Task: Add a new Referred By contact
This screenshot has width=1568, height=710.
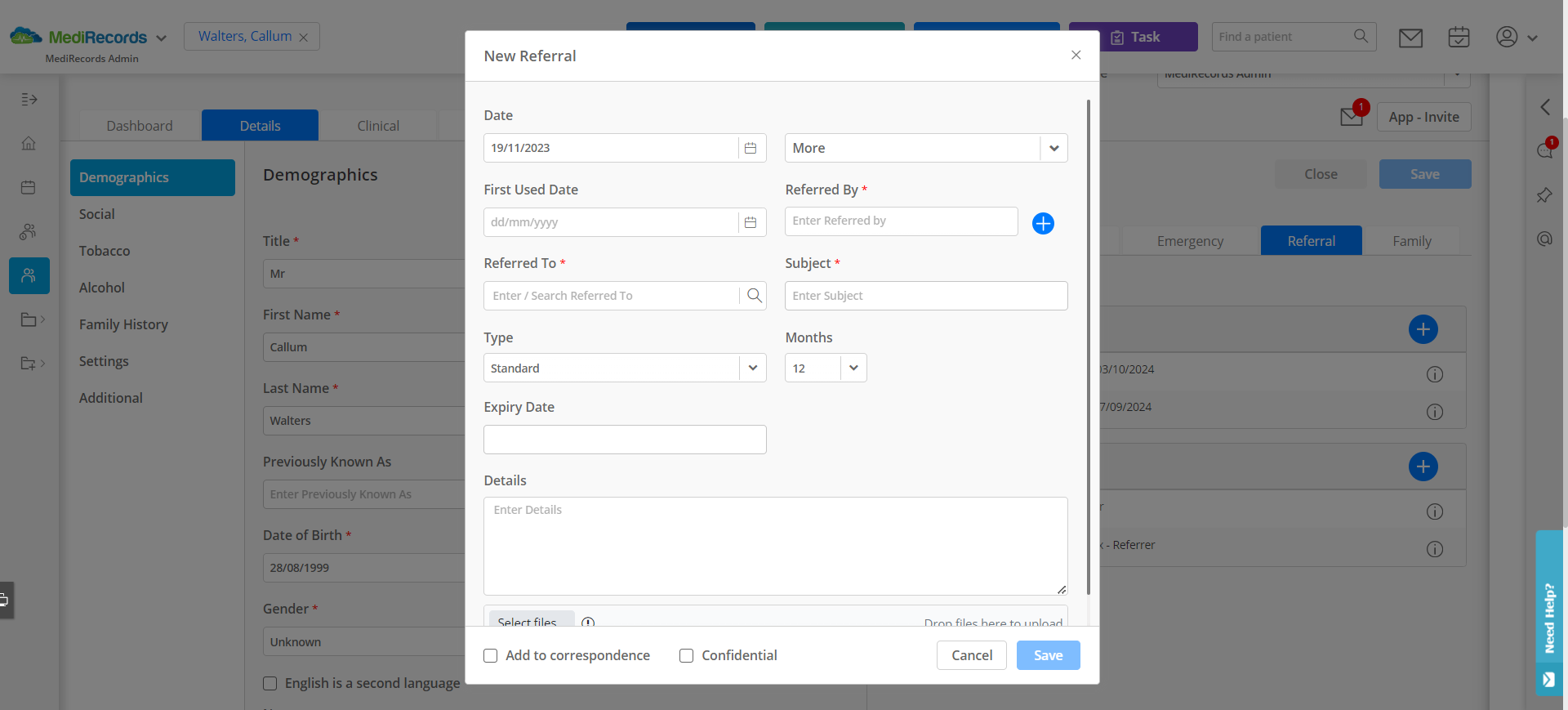Action: (x=1043, y=223)
